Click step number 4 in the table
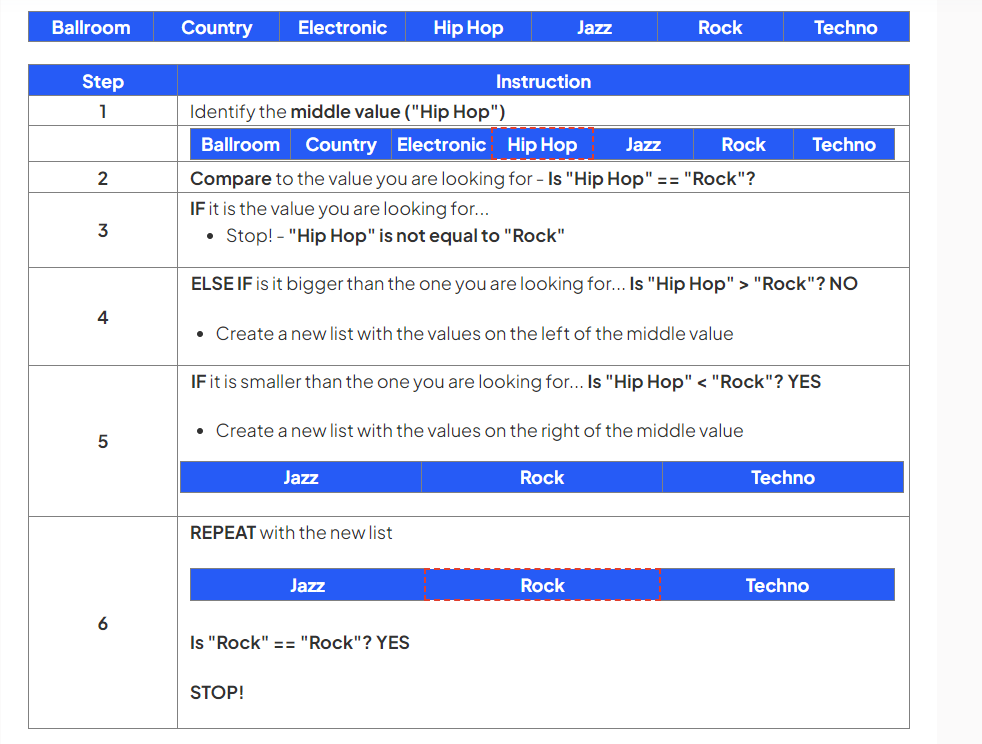The image size is (982, 744). click(x=103, y=317)
